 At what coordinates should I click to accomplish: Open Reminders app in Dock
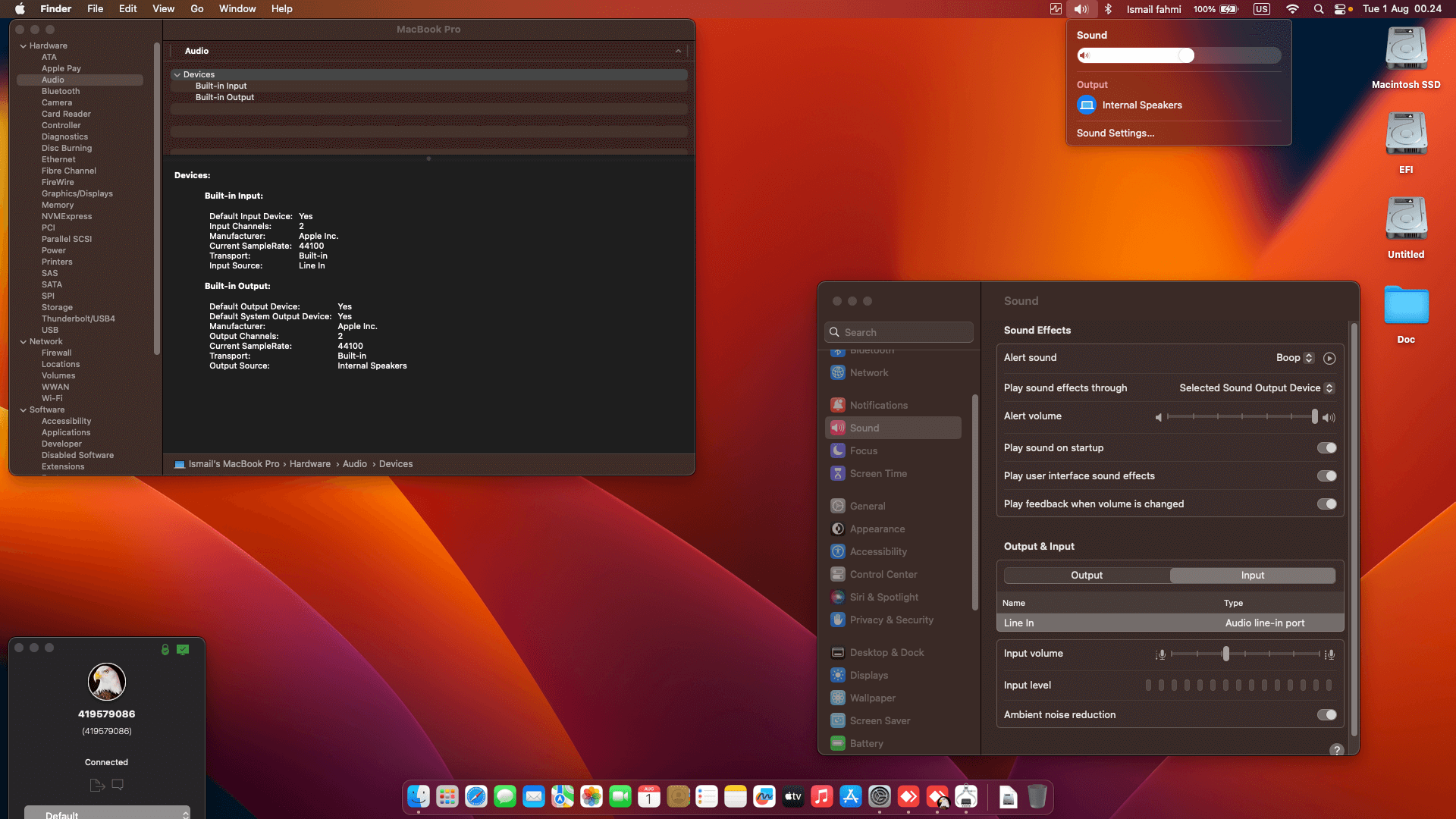707,797
